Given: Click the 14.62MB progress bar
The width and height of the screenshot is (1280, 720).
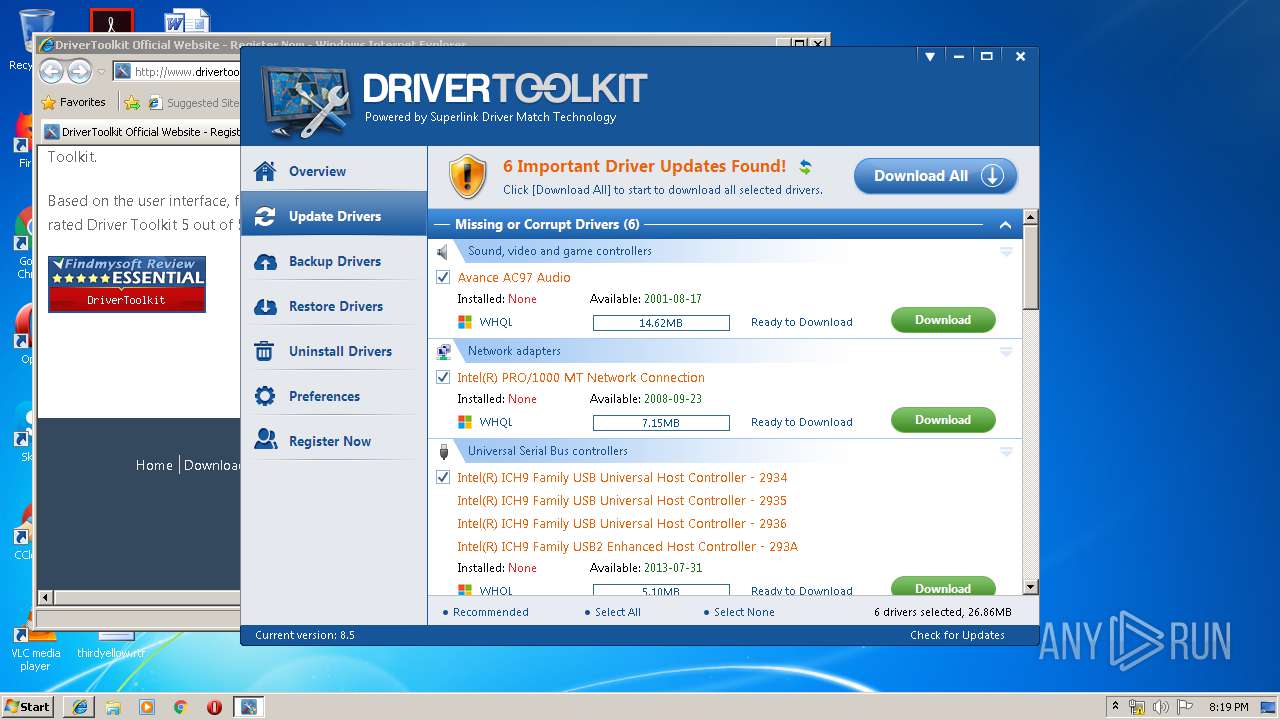Looking at the screenshot, I should coord(661,323).
